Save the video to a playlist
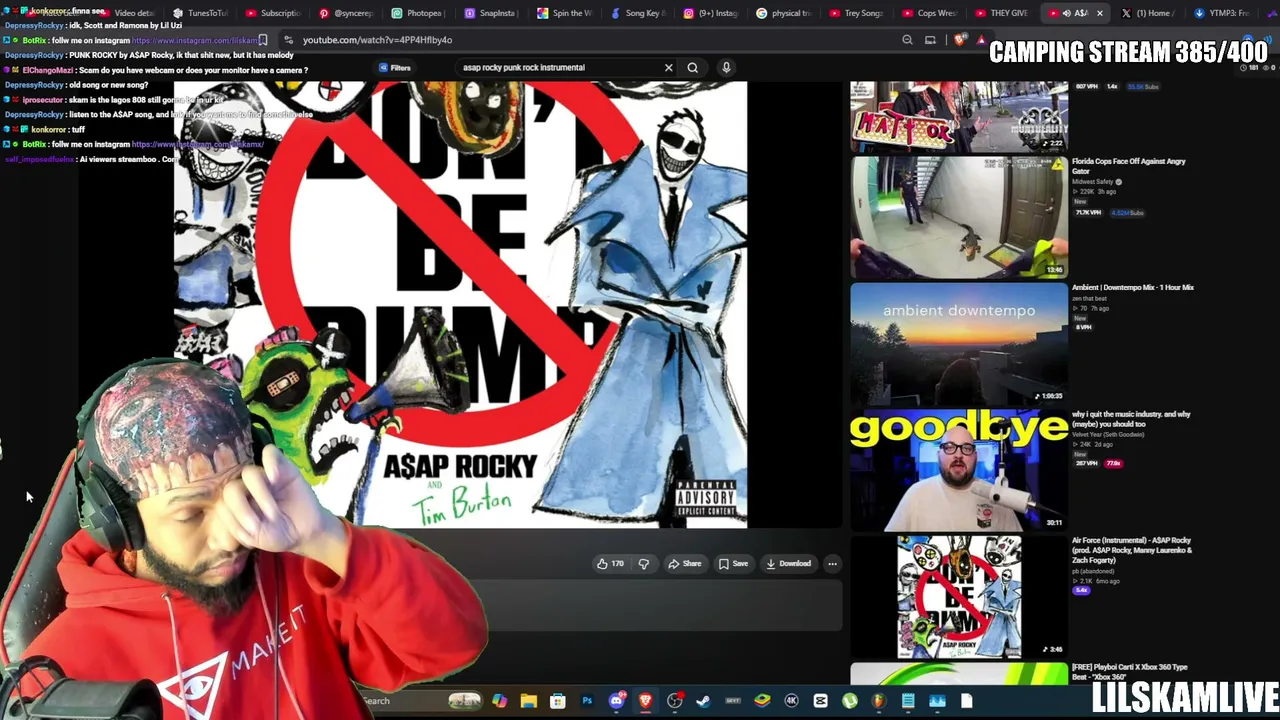 [733, 564]
